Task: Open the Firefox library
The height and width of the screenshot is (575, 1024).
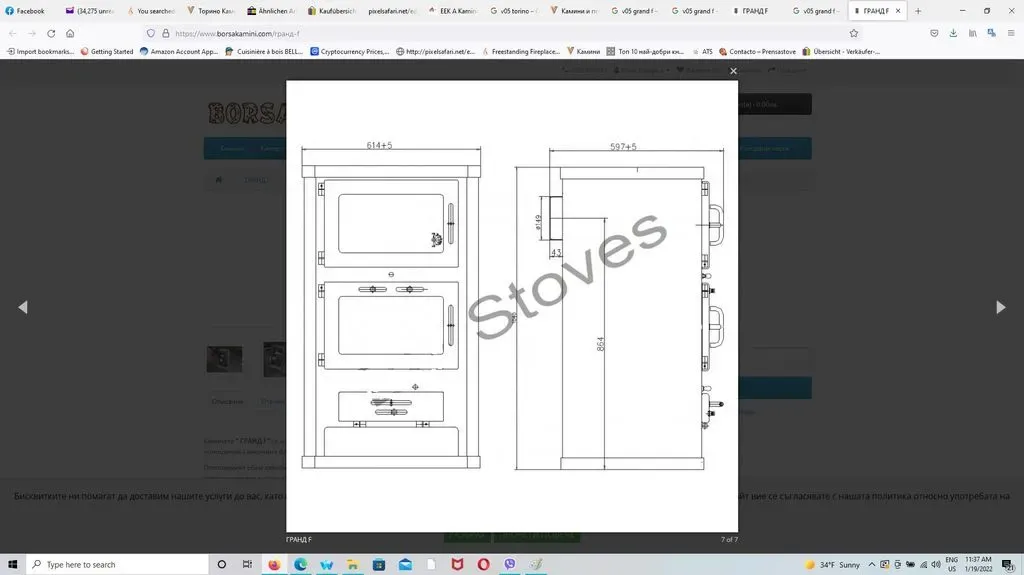Action: point(972,33)
